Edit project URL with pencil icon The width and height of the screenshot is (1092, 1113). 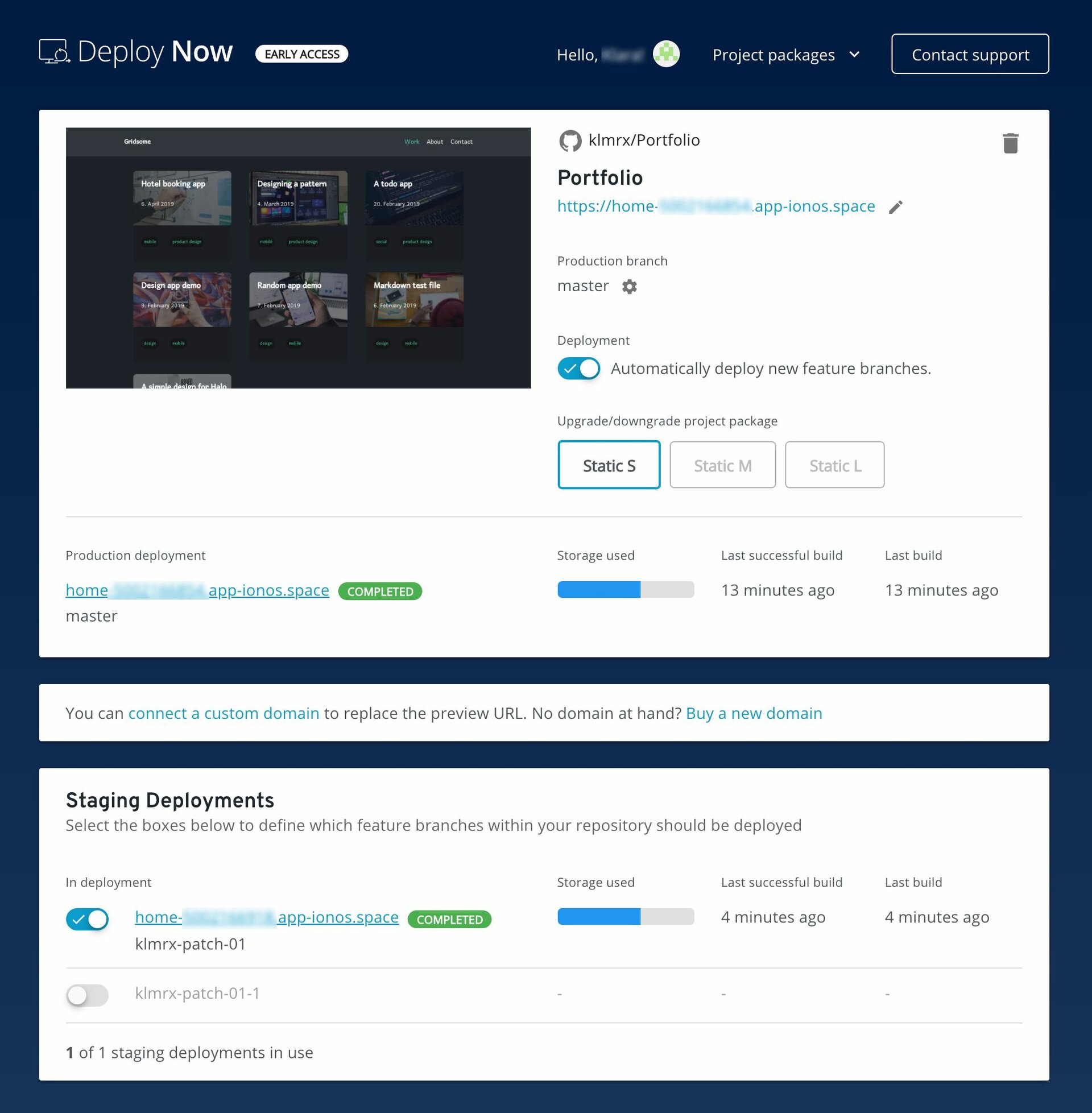(895, 207)
